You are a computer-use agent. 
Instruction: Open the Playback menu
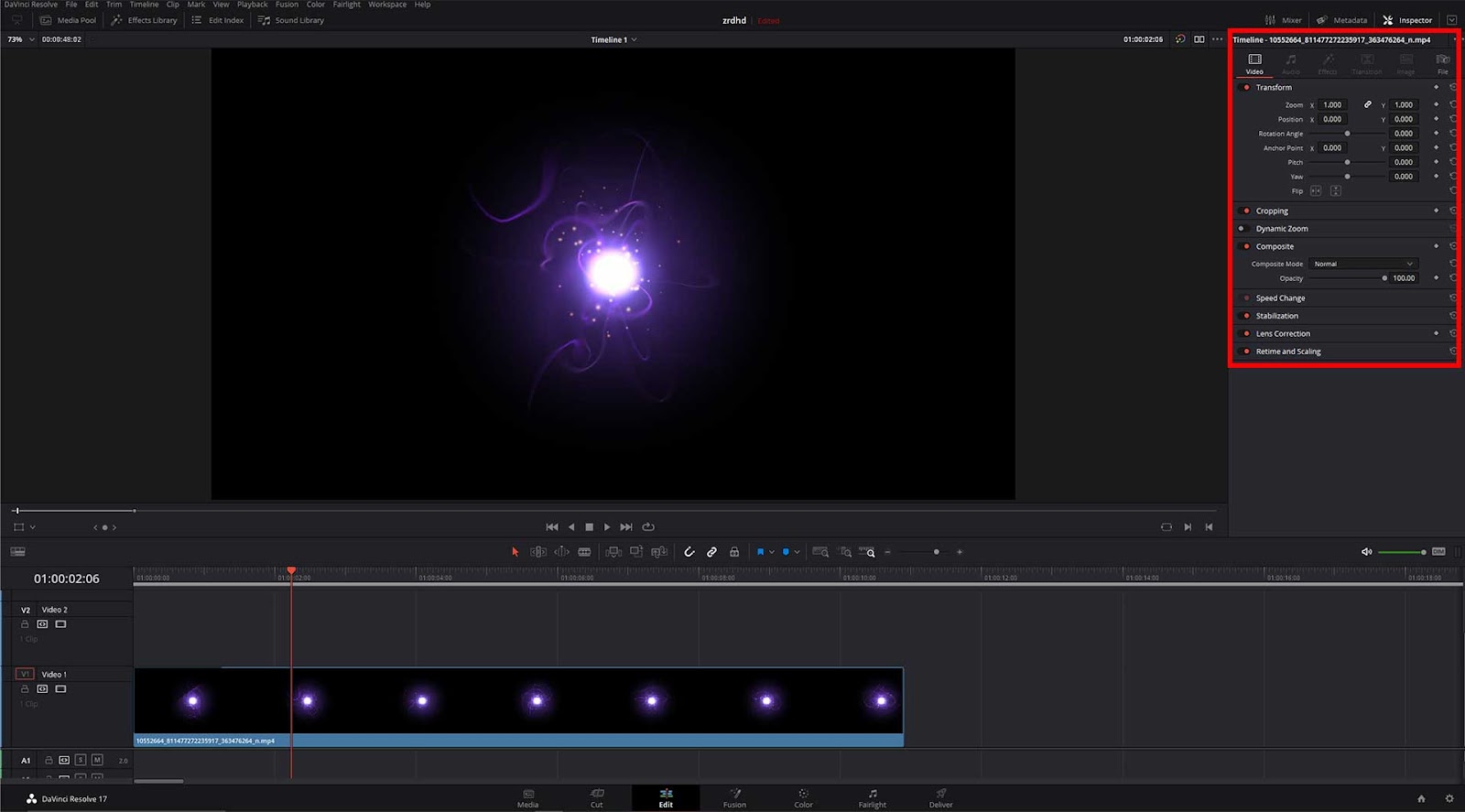click(252, 5)
